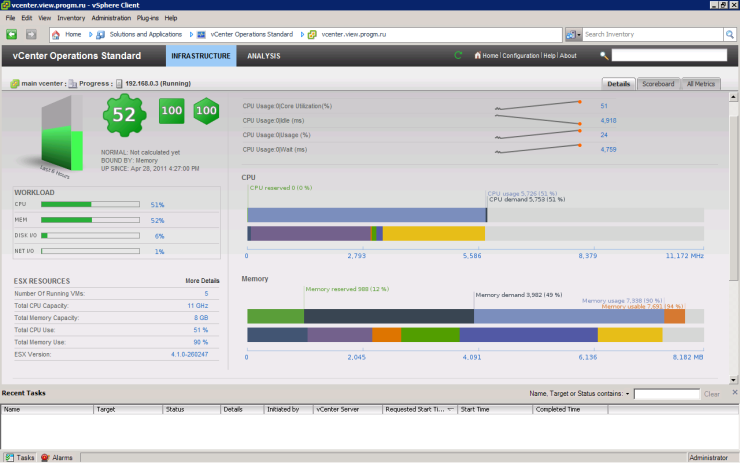Click the forward navigation arrow
The width and height of the screenshot is (740, 463).
[31, 34]
